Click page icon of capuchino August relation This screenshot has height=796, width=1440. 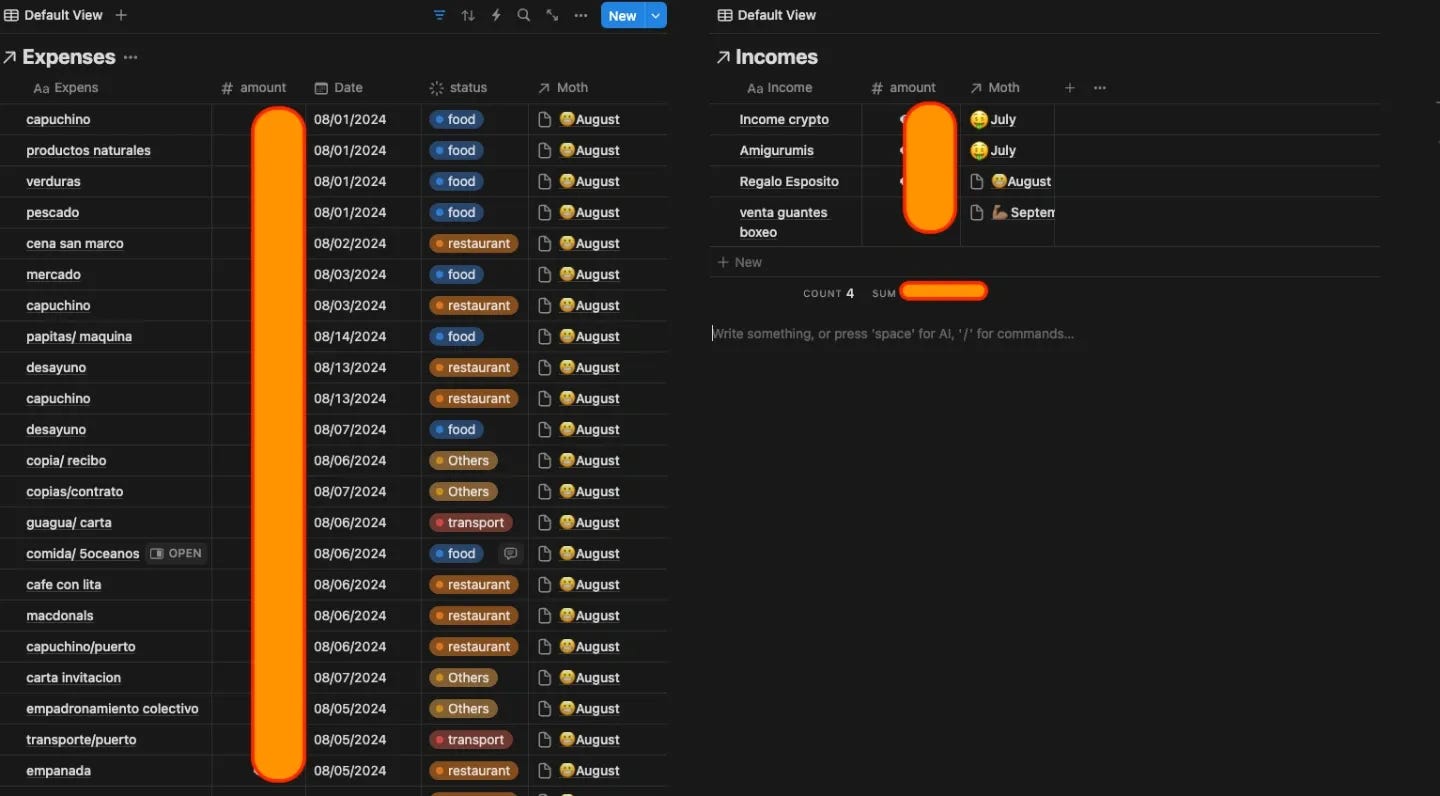[x=545, y=120]
